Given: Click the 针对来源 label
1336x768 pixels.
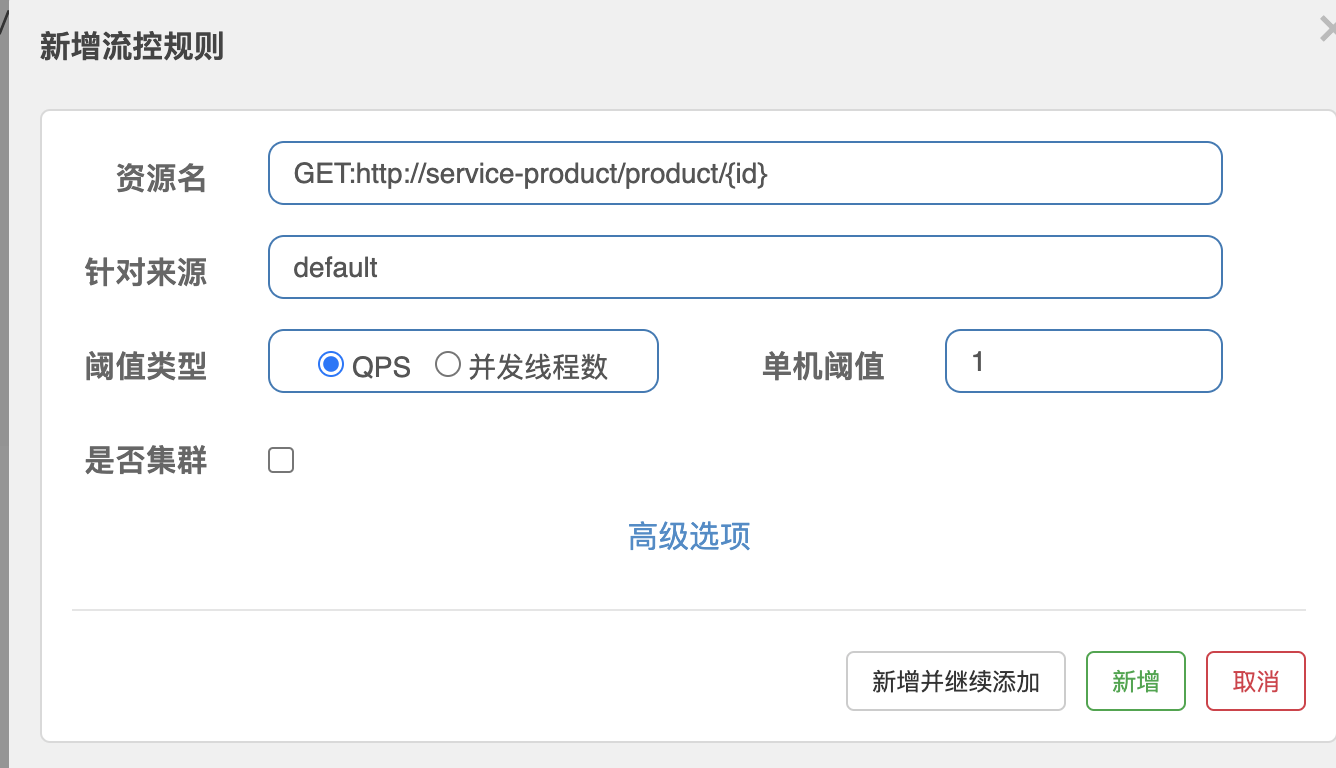Looking at the screenshot, I should click(146, 272).
